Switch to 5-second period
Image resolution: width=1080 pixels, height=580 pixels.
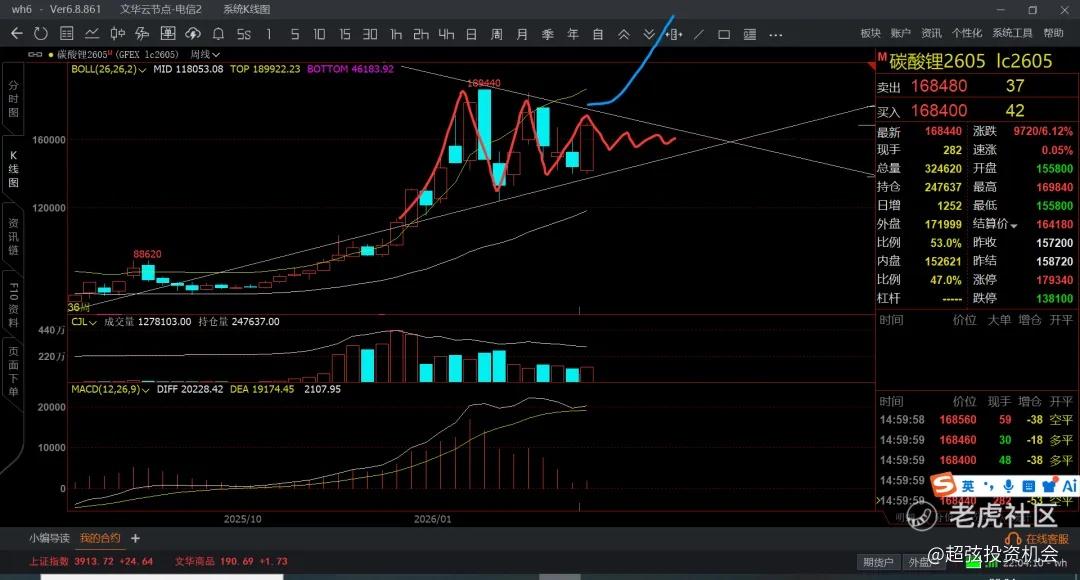pos(244,34)
